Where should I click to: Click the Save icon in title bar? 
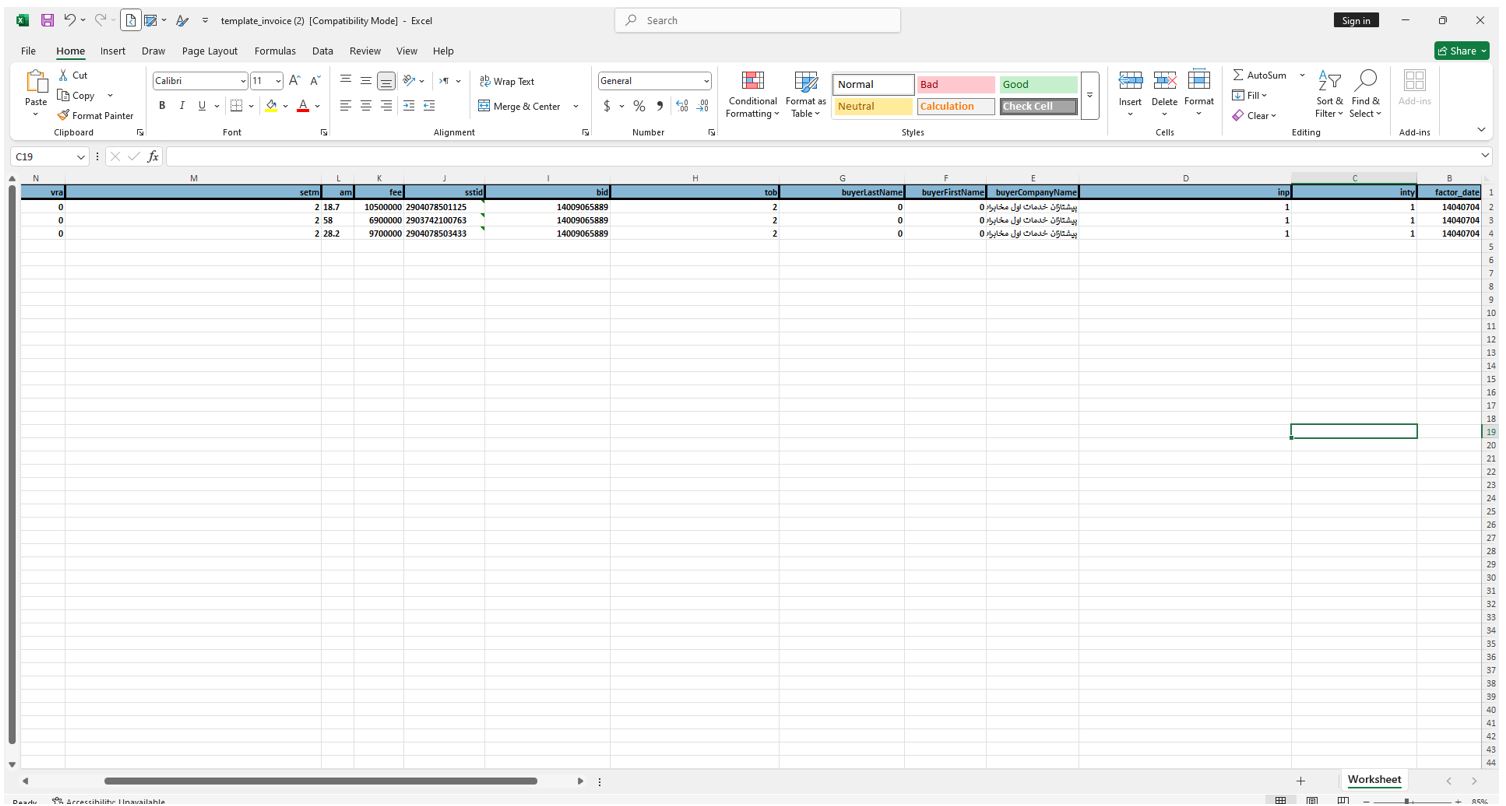click(47, 20)
